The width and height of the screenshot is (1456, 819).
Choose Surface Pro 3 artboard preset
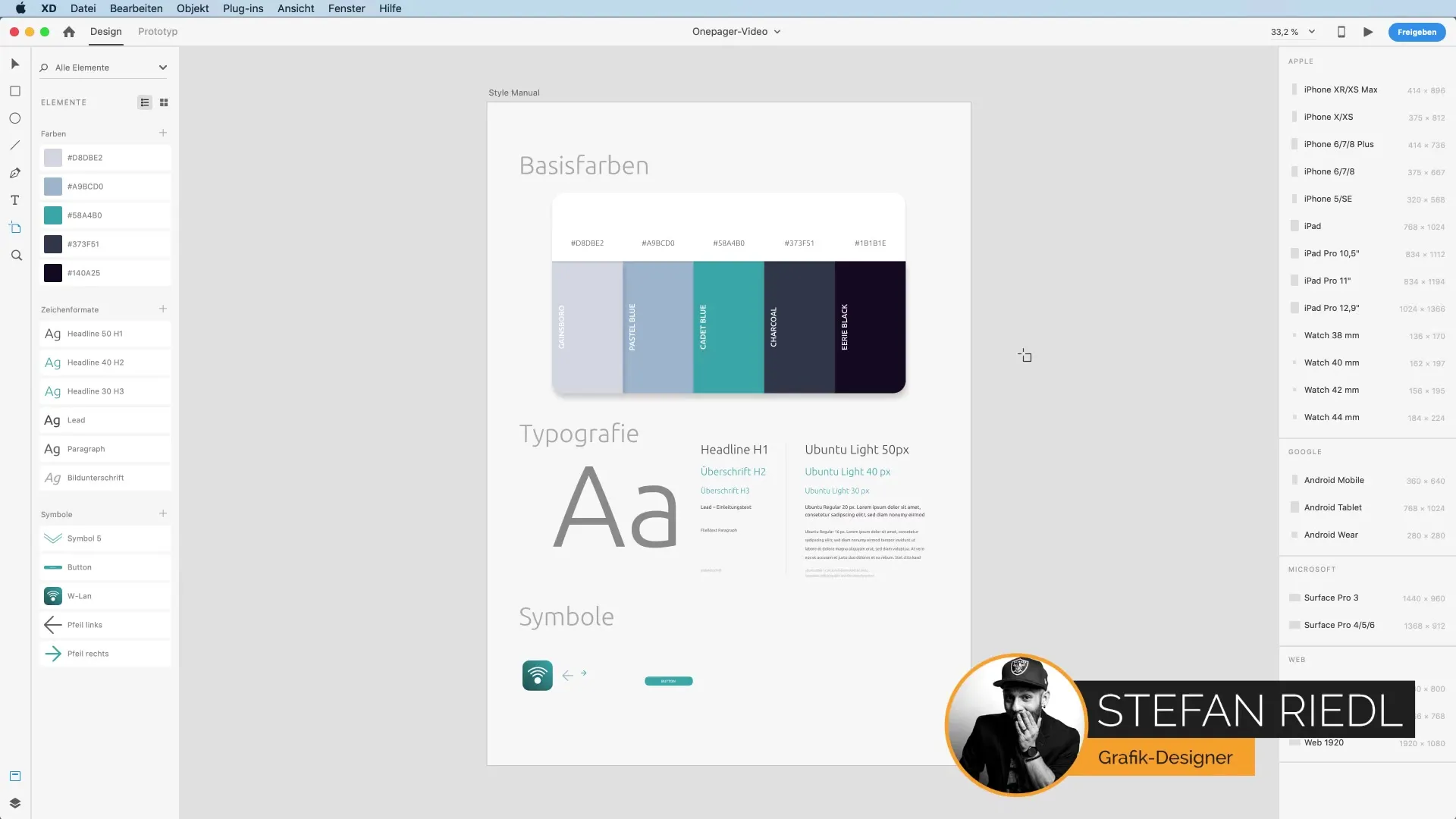[1367, 598]
